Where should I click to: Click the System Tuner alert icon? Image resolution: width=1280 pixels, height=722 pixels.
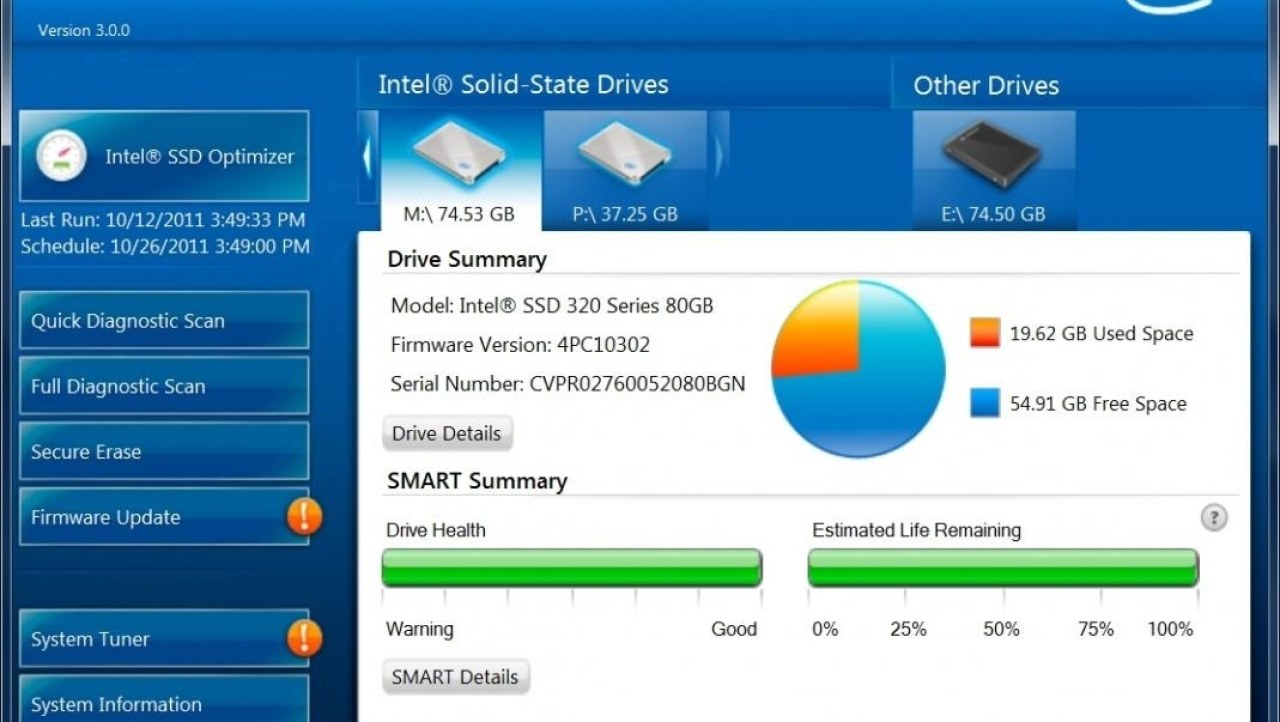pyautogui.click(x=304, y=638)
